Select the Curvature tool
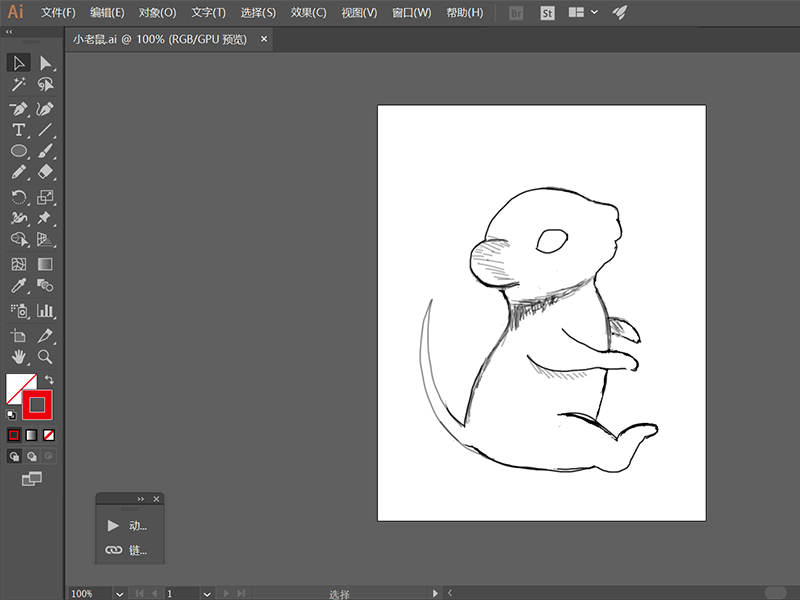This screenshot has width=800, height=600. pyautogui.click(x=45, y=109)
